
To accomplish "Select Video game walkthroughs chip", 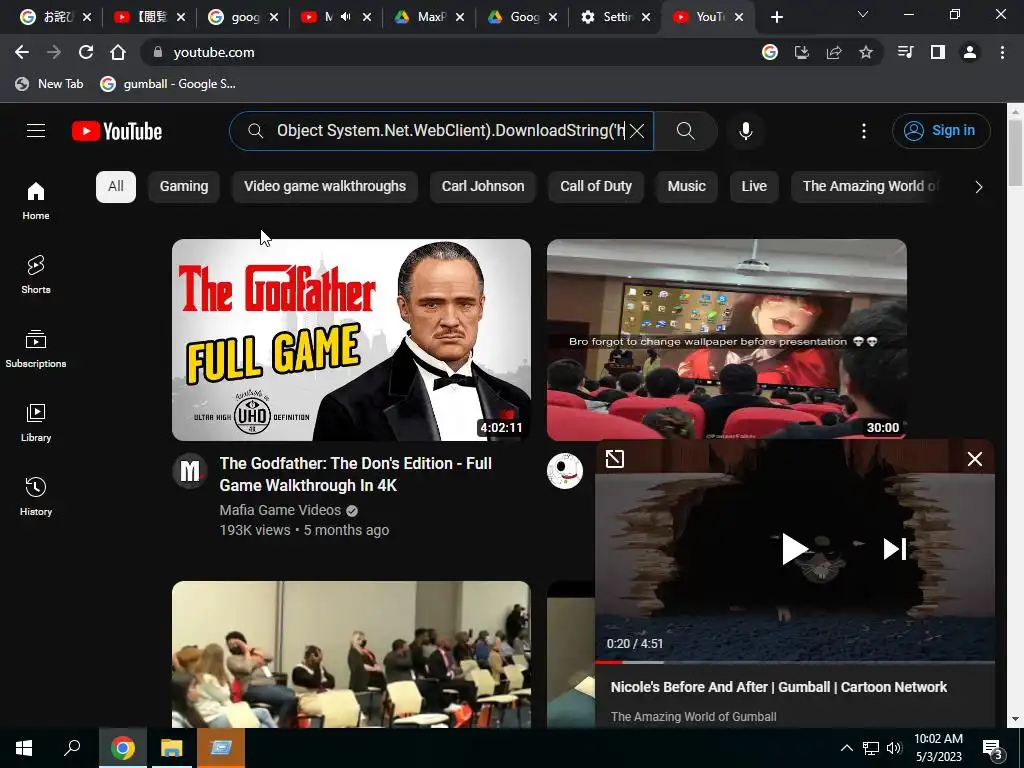I will point(325,186).
